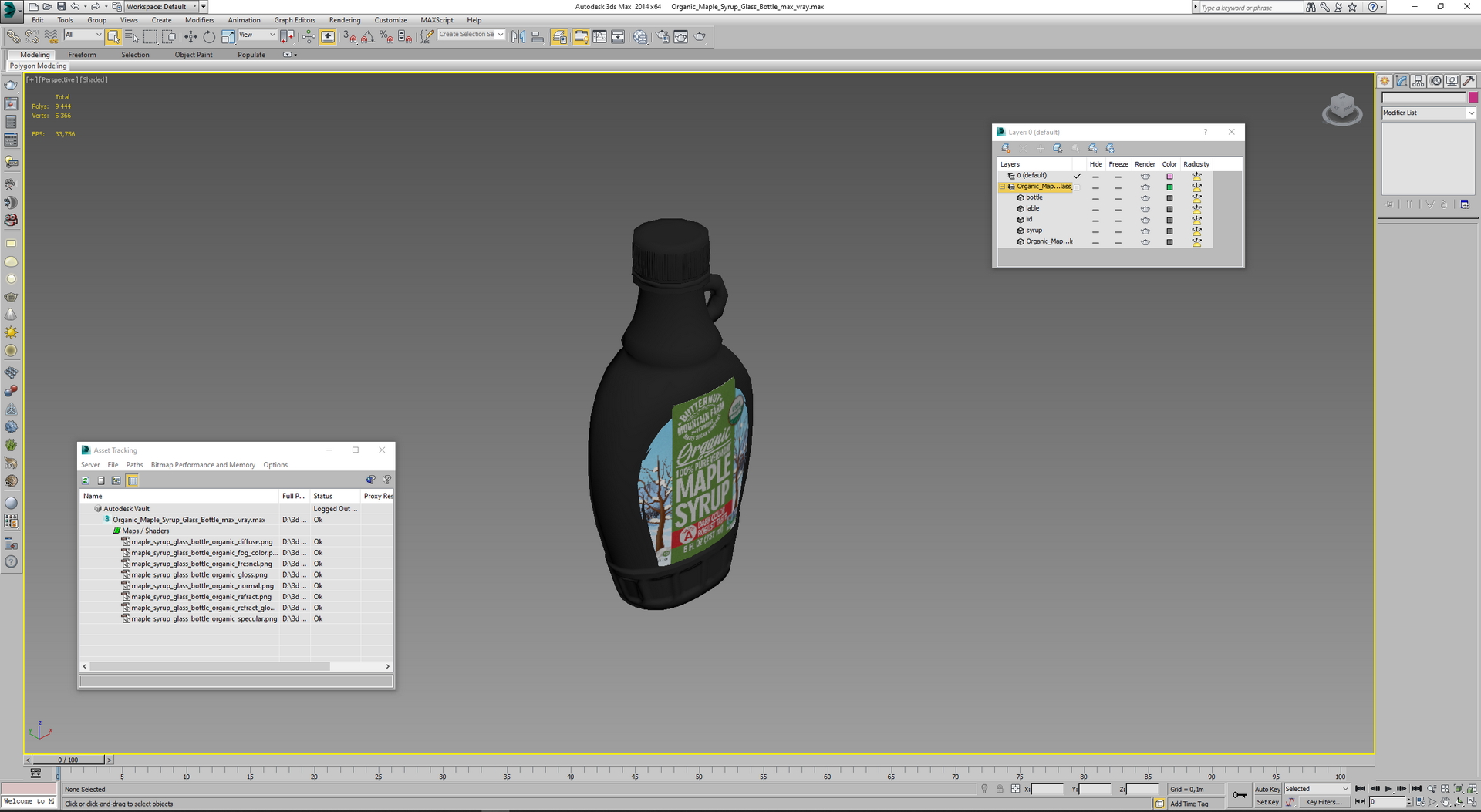Click Select Highlighted Objects in Layer dialog
This screenshot has height=812, width=1481.
click(x=1058, y=148)
